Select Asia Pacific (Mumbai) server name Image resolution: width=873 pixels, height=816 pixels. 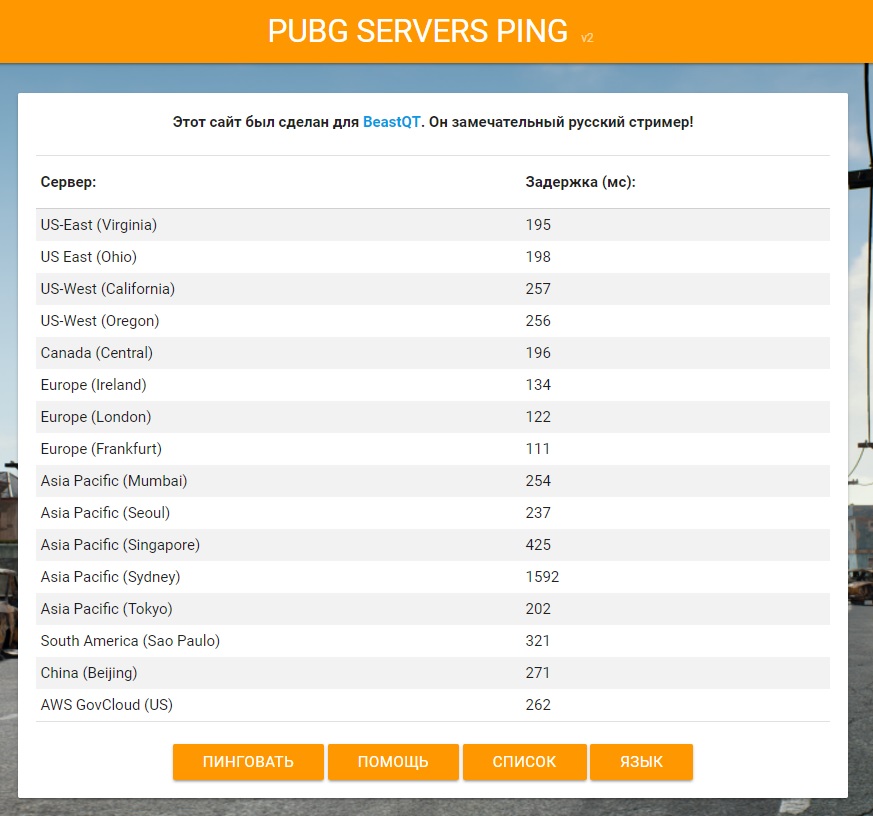point(114,481)
